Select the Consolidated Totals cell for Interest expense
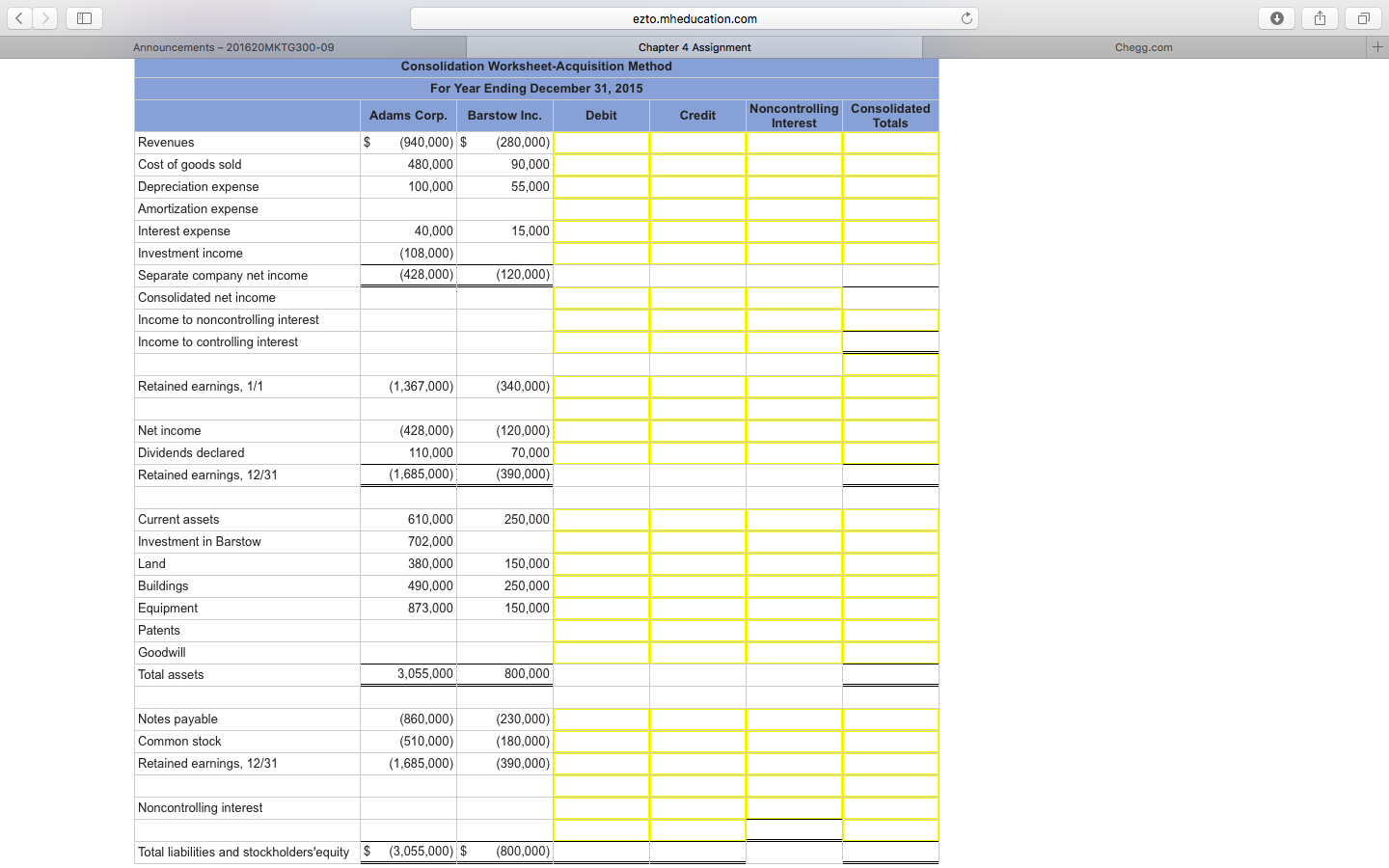1389x868 pixels. [x=890, y=231]
